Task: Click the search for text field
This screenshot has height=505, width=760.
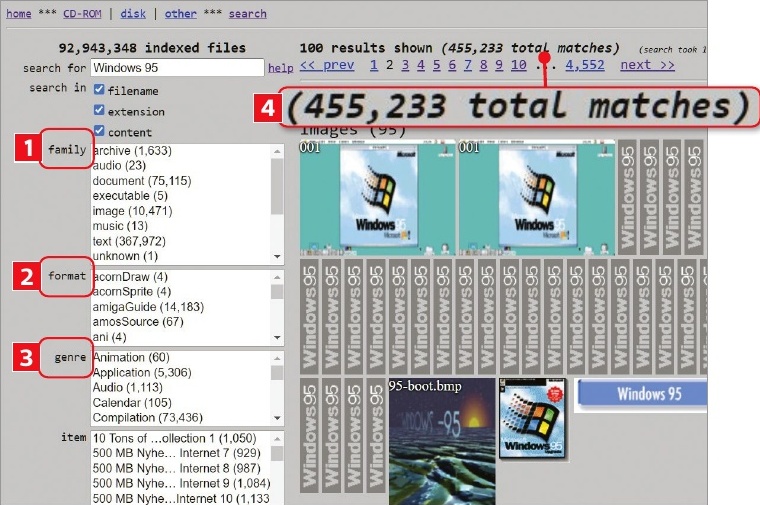Action: pos(177,68)
